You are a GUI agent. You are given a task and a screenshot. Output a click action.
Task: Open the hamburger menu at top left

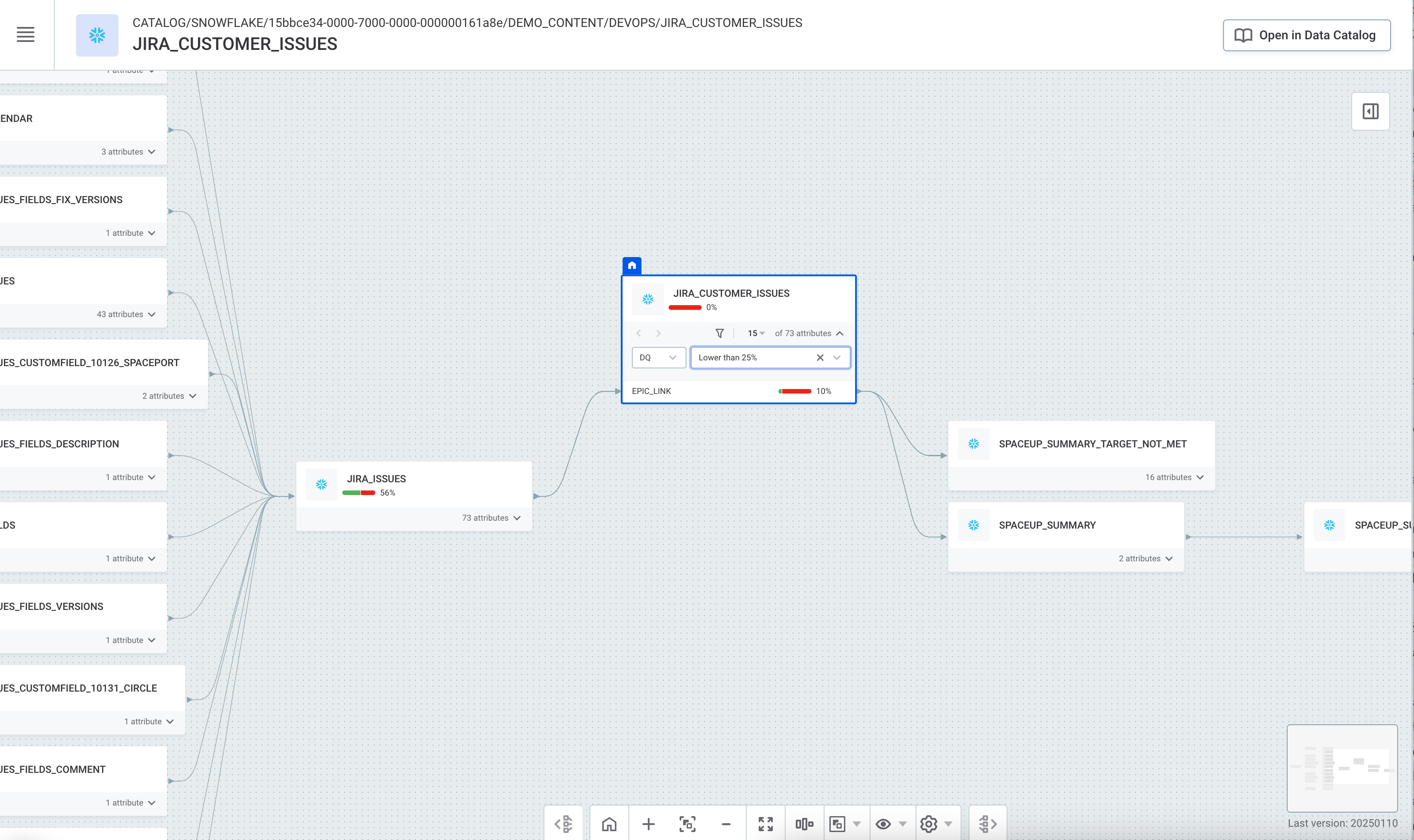click(x=26, y=34)
